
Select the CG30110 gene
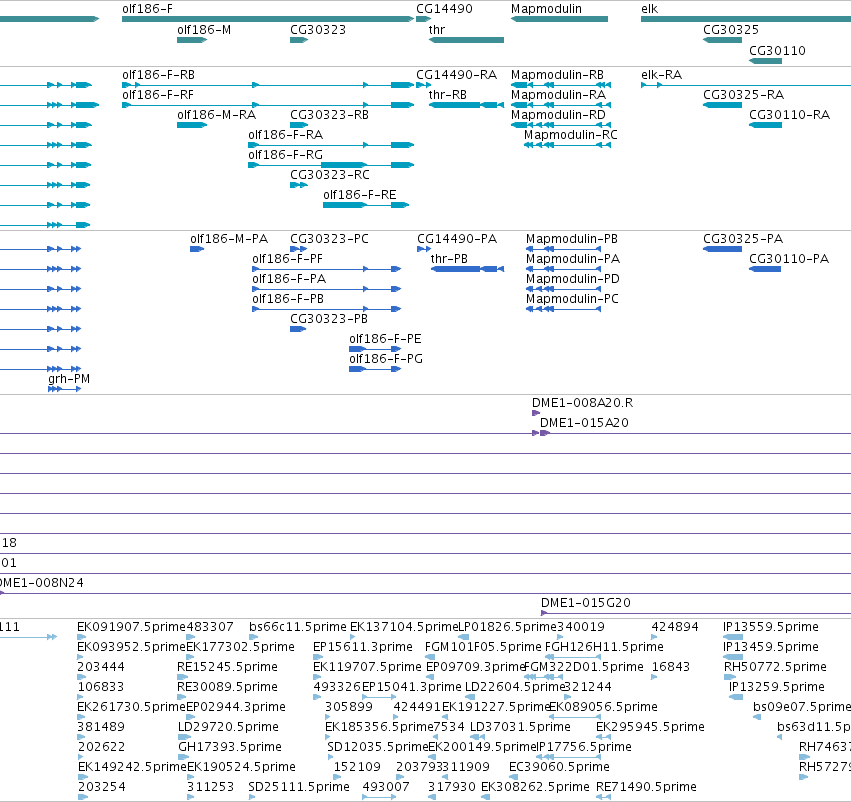click(765, 61)
